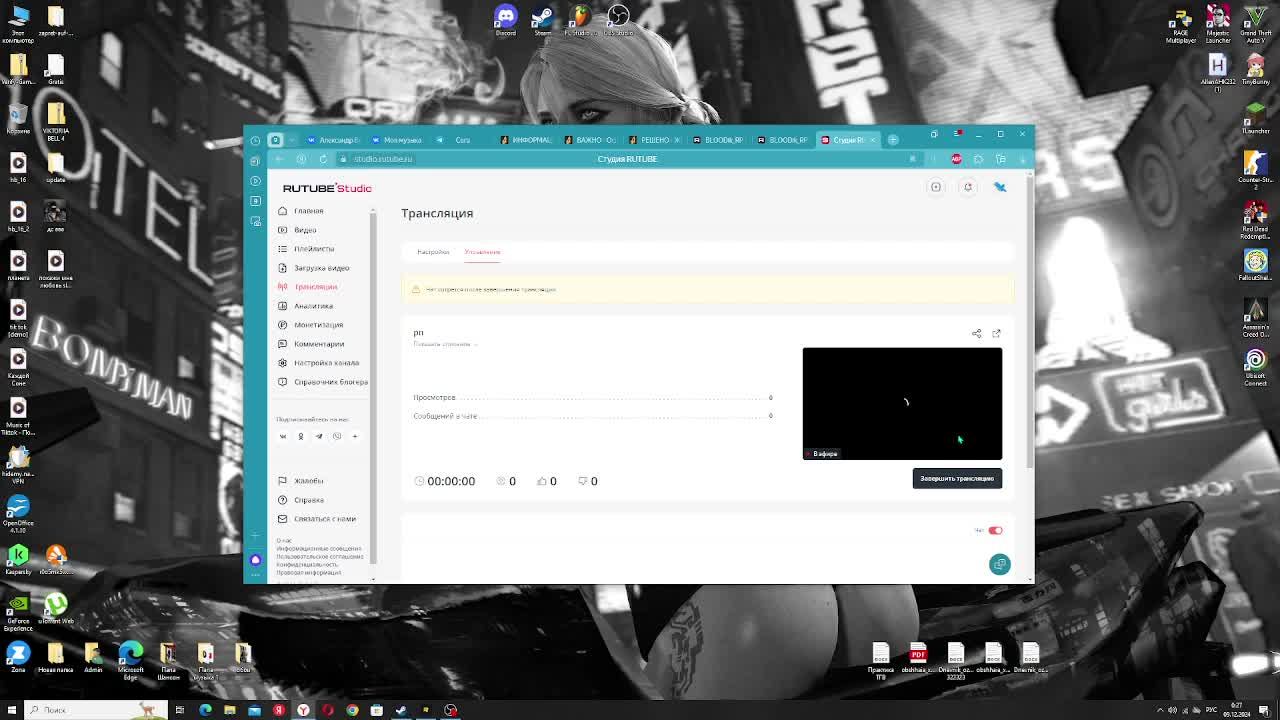This screenshot has width=1280, height=720.
Task: Switch to the ИНФОРМАЦ browser tab
Action: click(x=526, y=140)
